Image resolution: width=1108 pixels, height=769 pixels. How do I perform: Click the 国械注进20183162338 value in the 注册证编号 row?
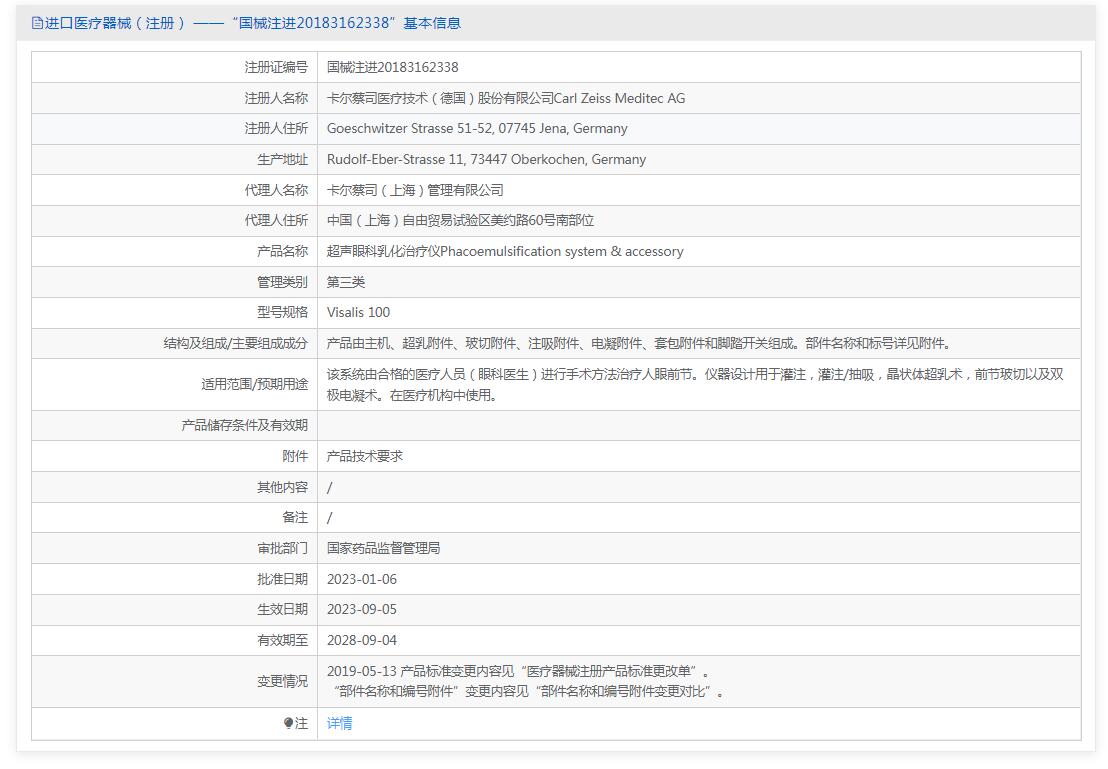coord(392,67)
